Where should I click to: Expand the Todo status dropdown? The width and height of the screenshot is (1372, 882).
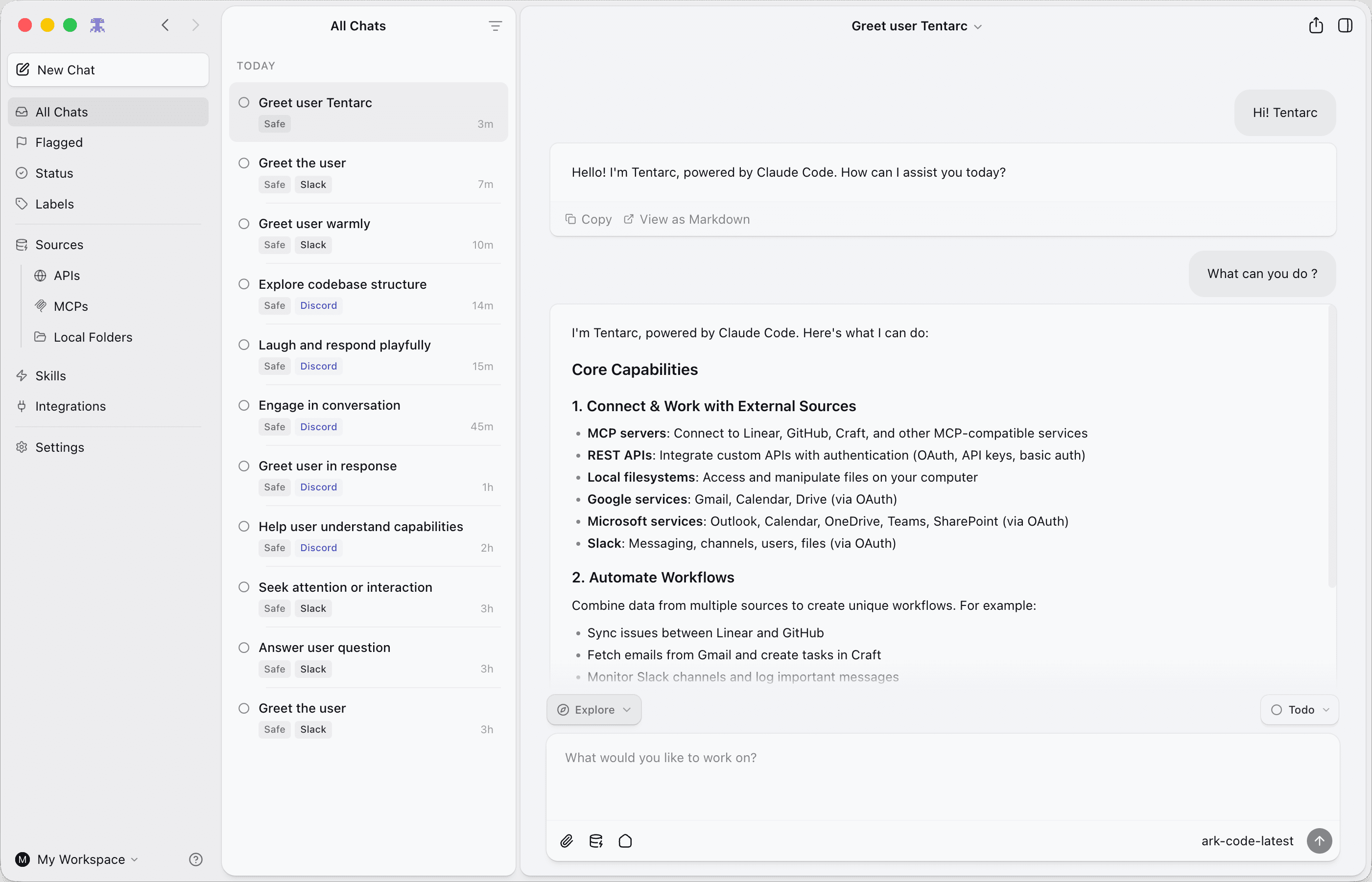coord(1299,710)
